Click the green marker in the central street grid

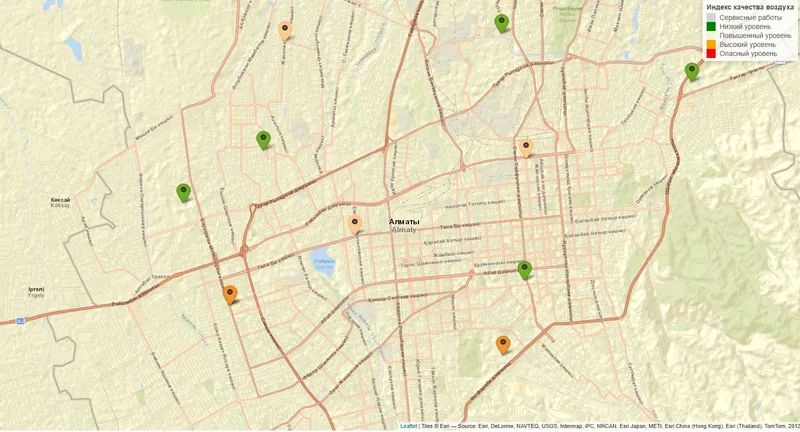pos(524,269)
